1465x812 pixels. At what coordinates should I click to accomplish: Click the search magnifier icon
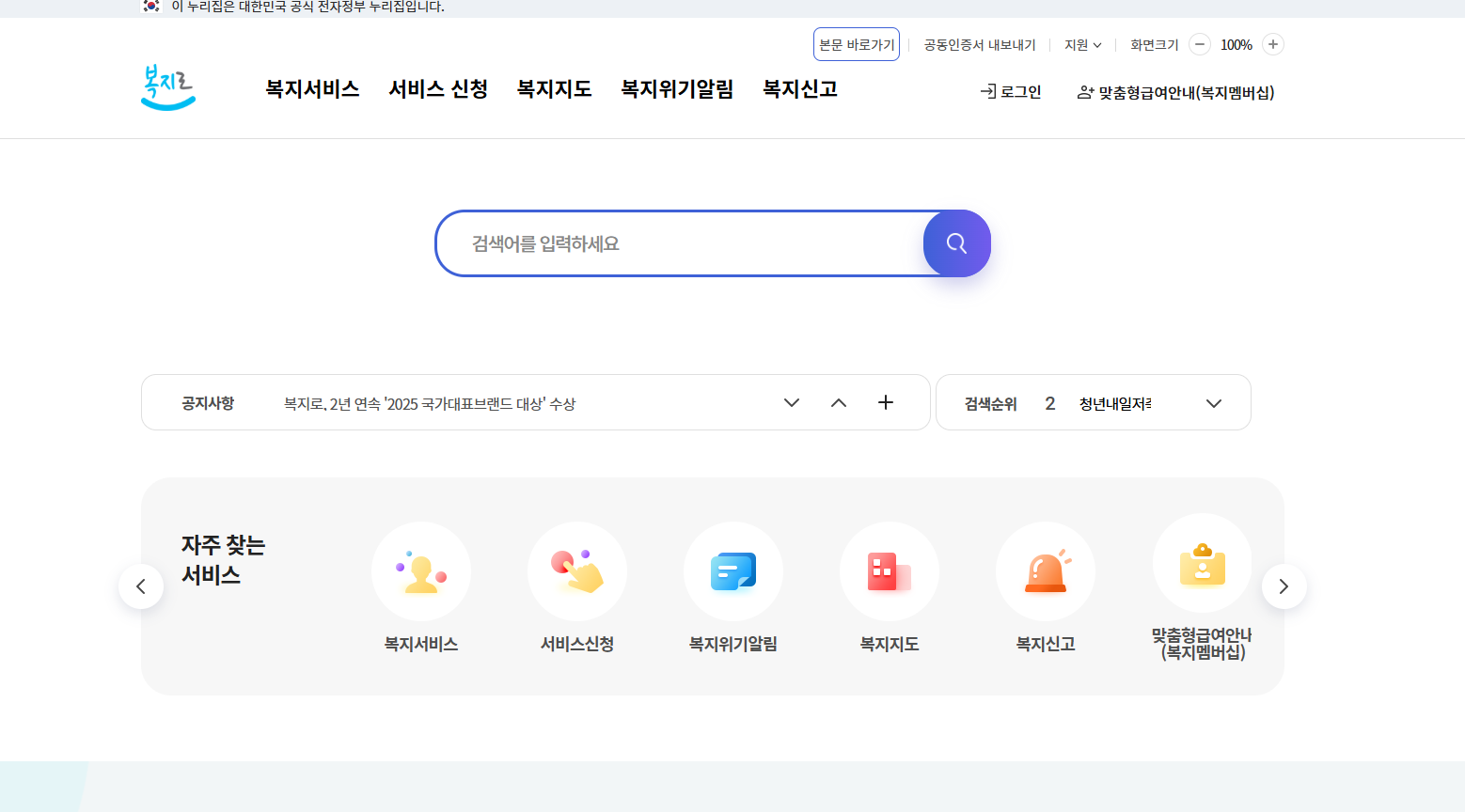tap(956, 243)
